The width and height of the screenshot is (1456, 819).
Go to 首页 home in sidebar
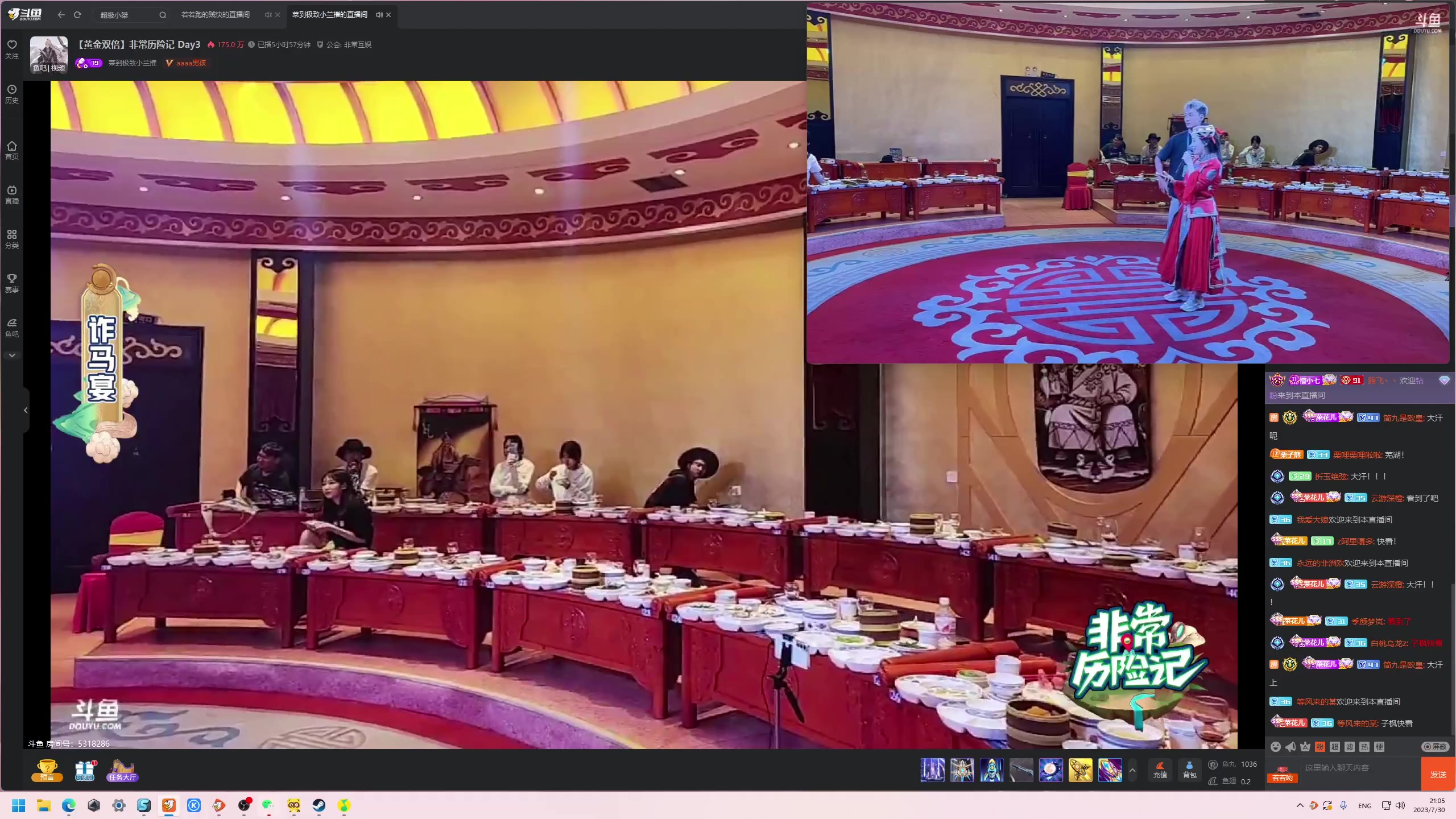(12, 150)
